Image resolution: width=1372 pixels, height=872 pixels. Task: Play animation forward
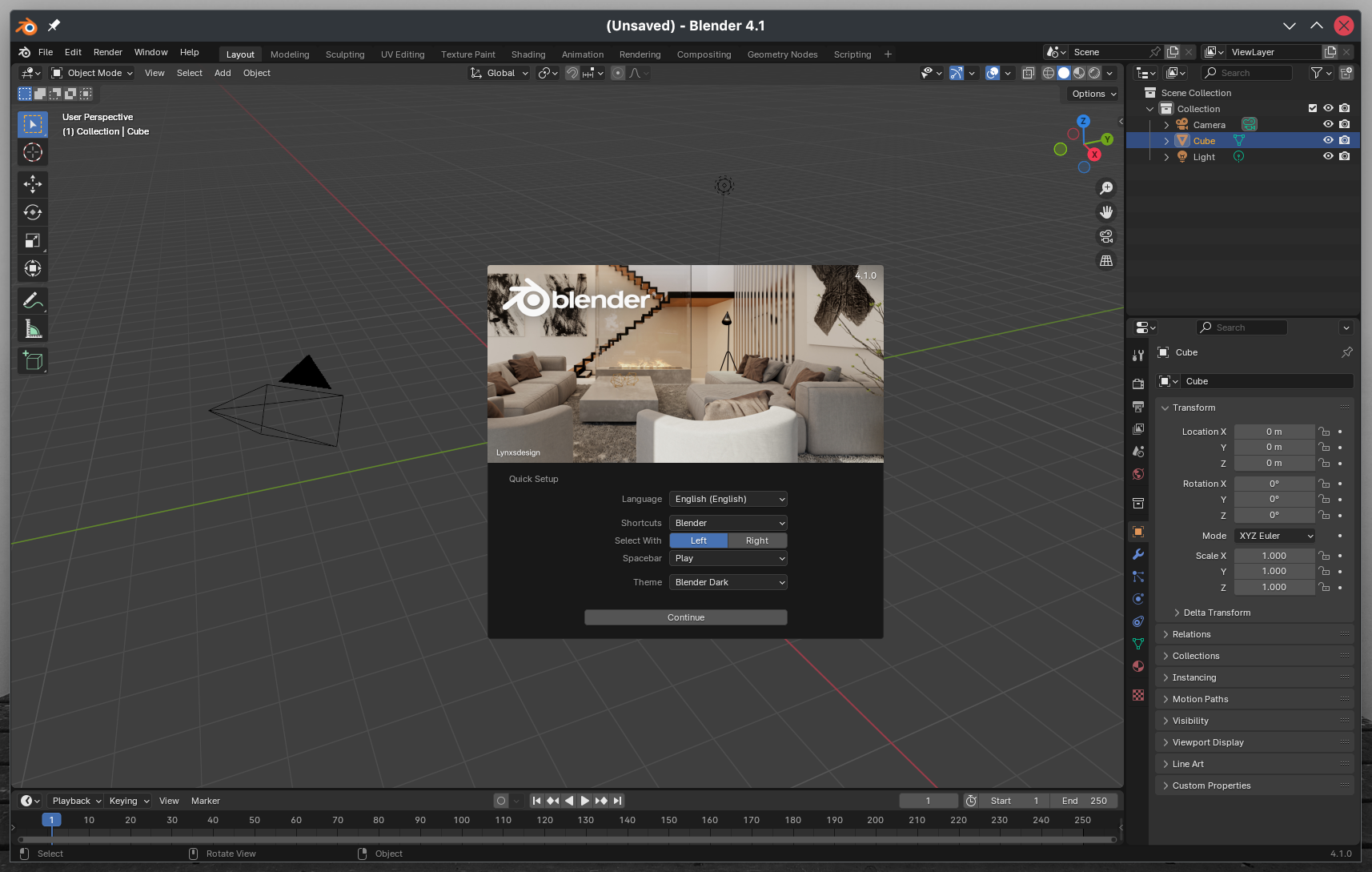(585, 801)
